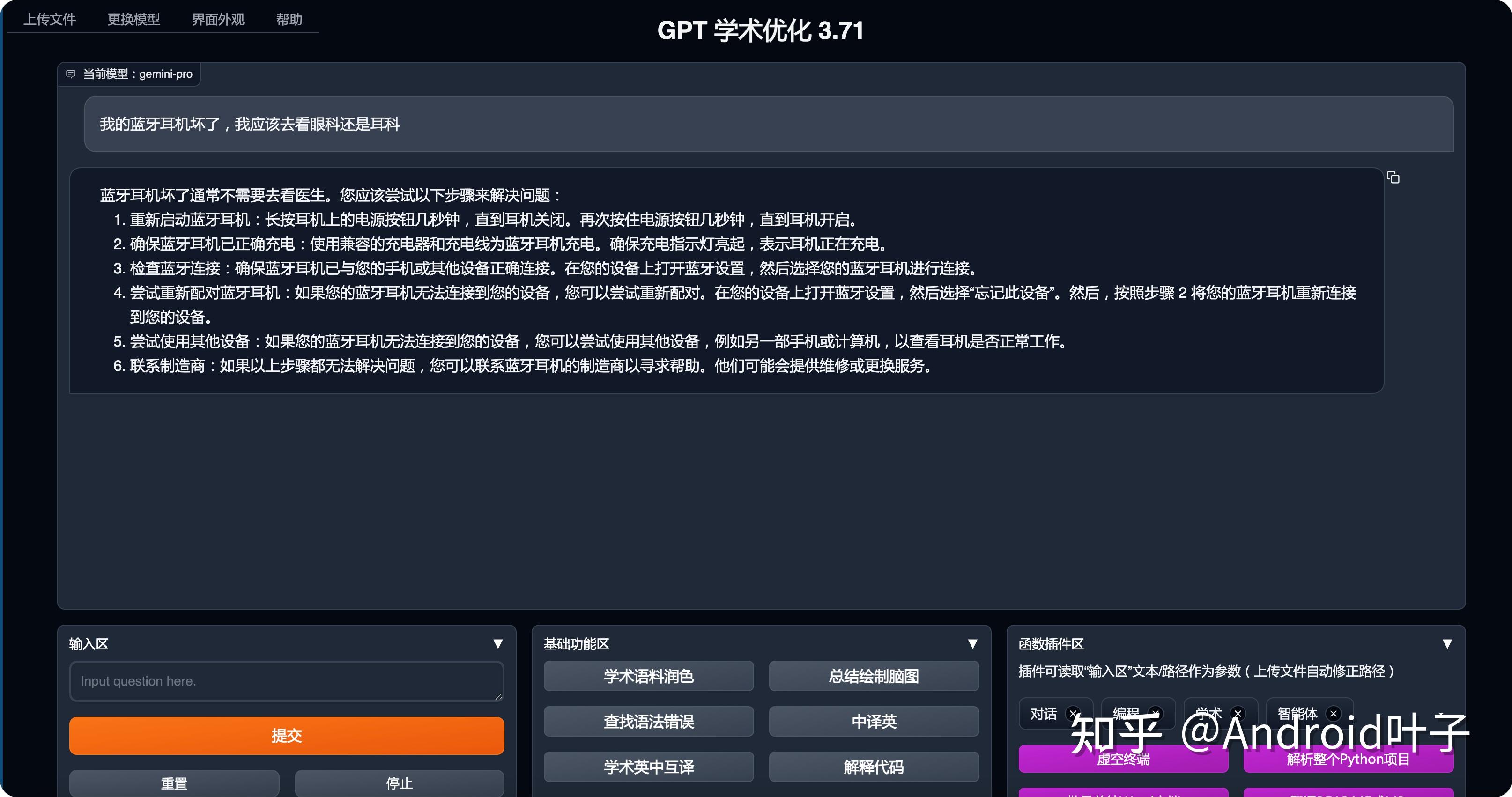Screen dimensions: 1512x797
Task: Open the 更换模型 menu tab
Action: pos(134,19)
